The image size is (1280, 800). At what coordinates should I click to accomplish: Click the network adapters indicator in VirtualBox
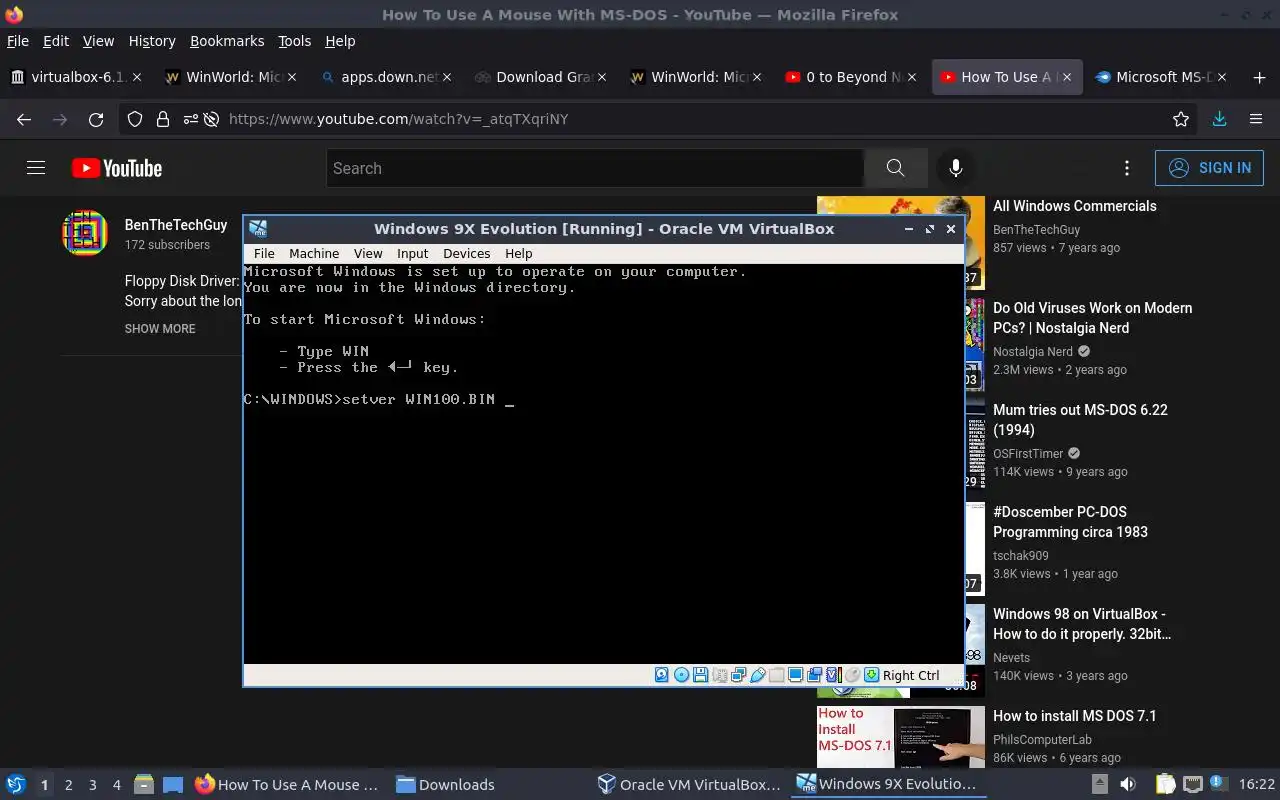[x=739, y=675]
